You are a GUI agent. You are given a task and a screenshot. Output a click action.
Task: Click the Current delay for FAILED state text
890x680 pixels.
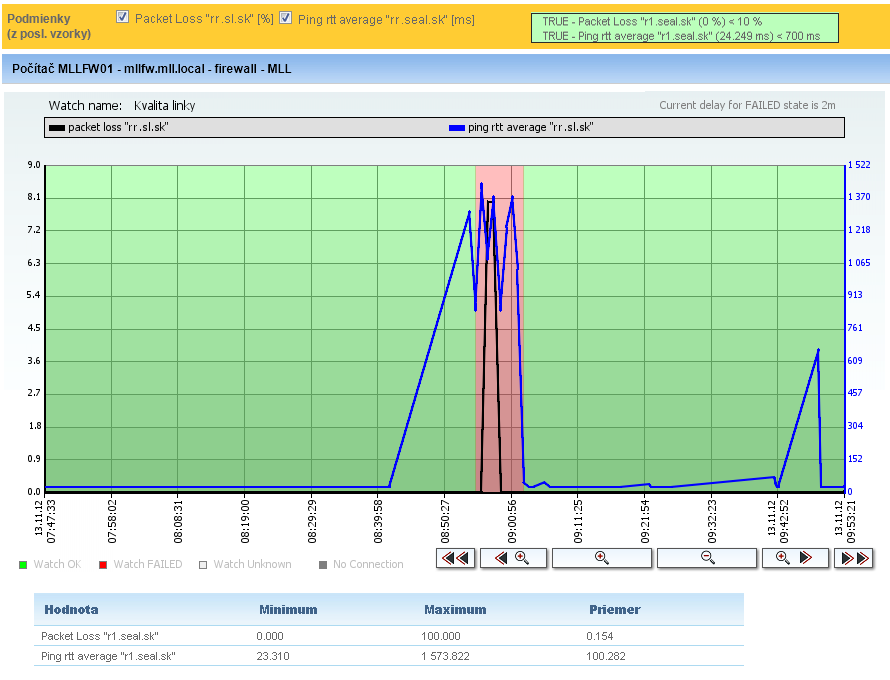pyautogui.click(x=747, y=105)
